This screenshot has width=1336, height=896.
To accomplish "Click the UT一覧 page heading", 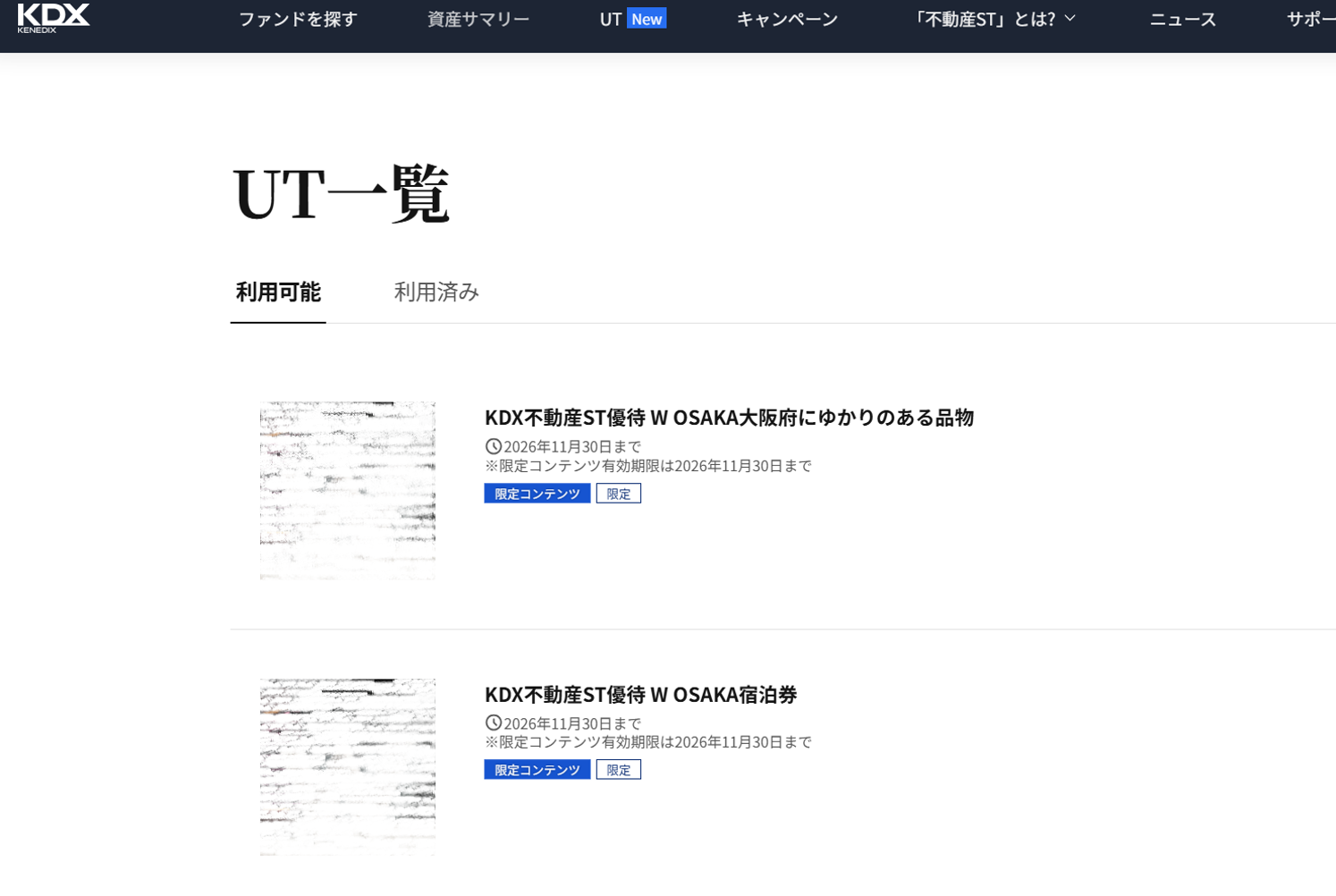I will coord(341,193).
